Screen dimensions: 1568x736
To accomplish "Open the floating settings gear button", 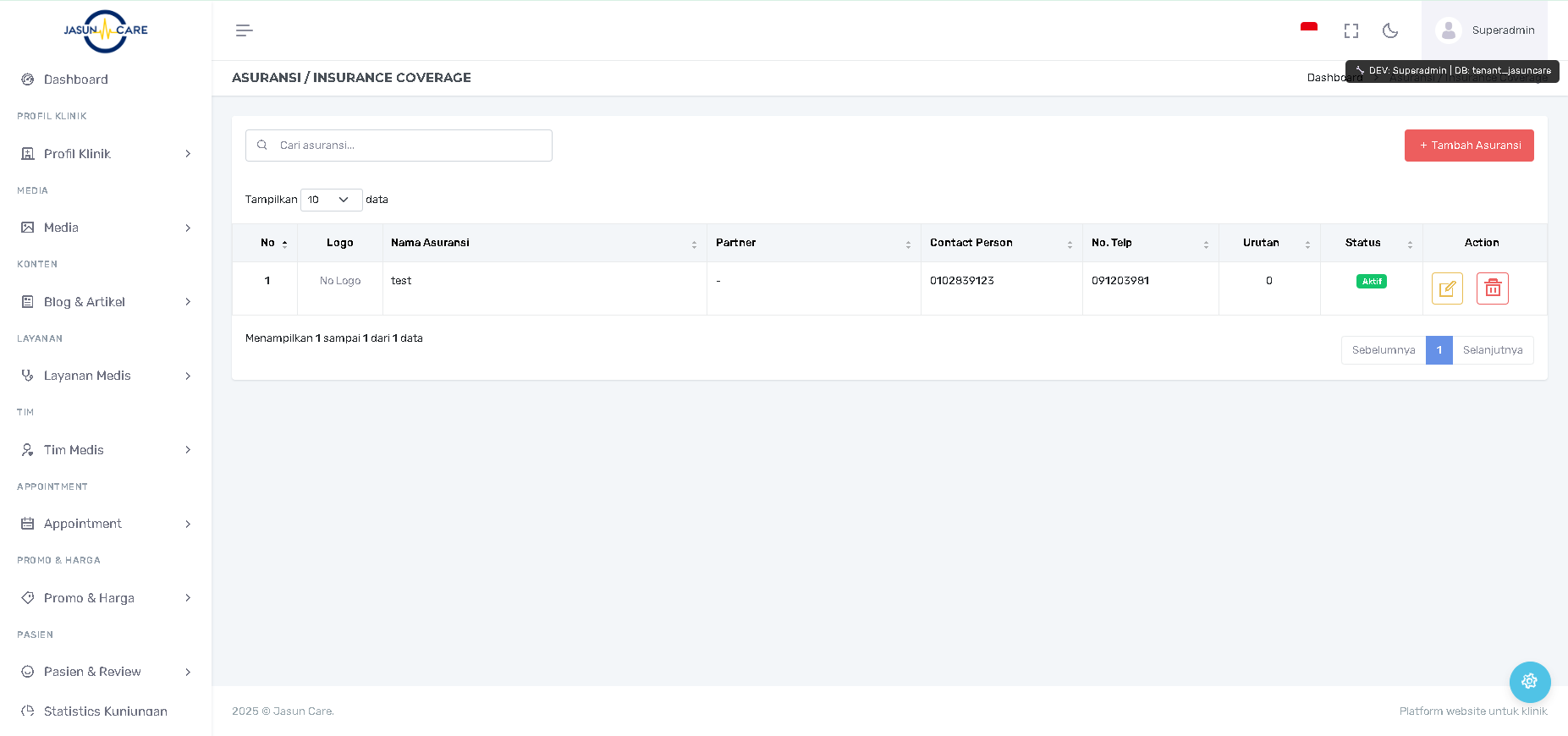I will point(1529,681).
